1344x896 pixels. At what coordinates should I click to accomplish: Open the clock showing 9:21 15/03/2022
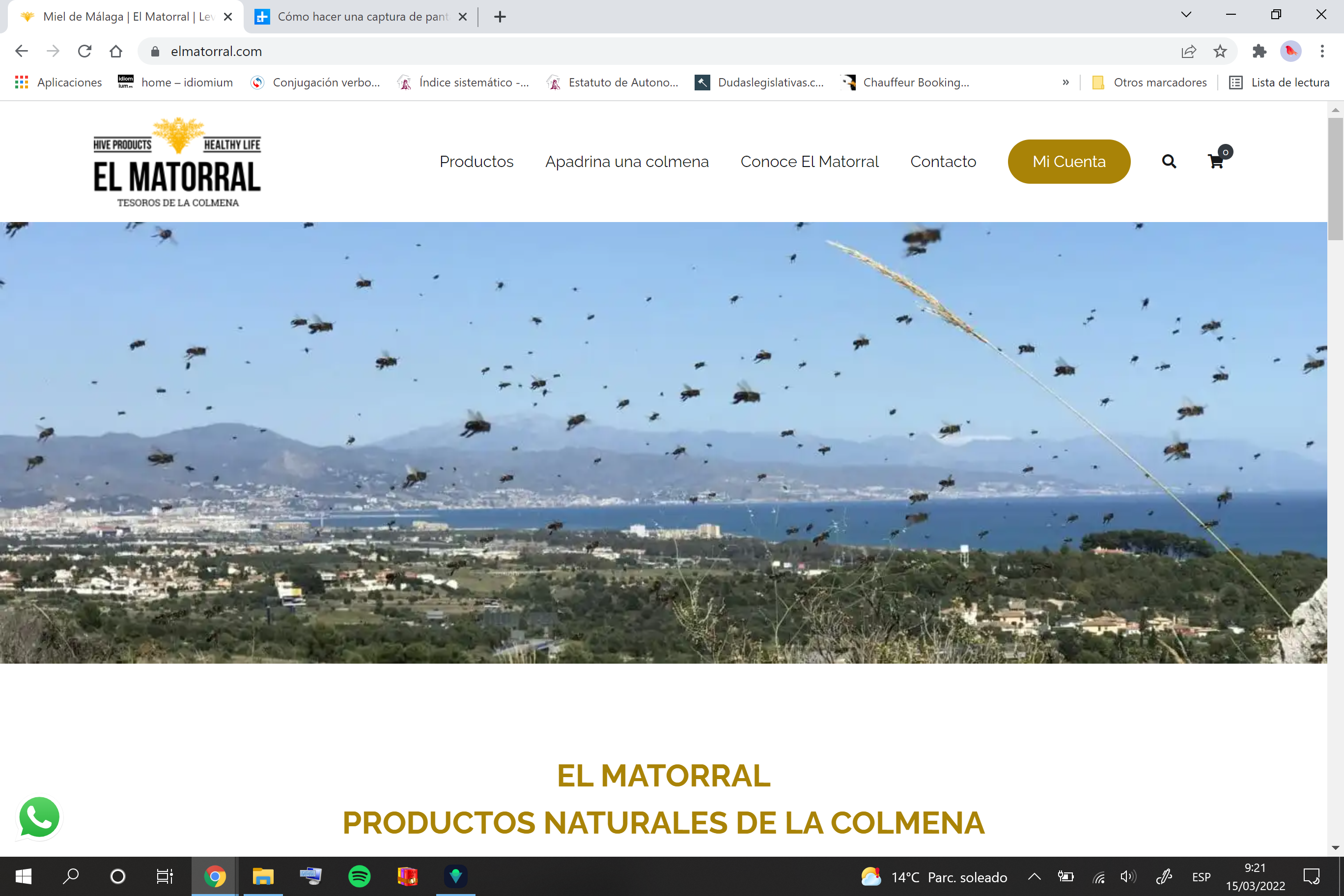click(1255, 876)
